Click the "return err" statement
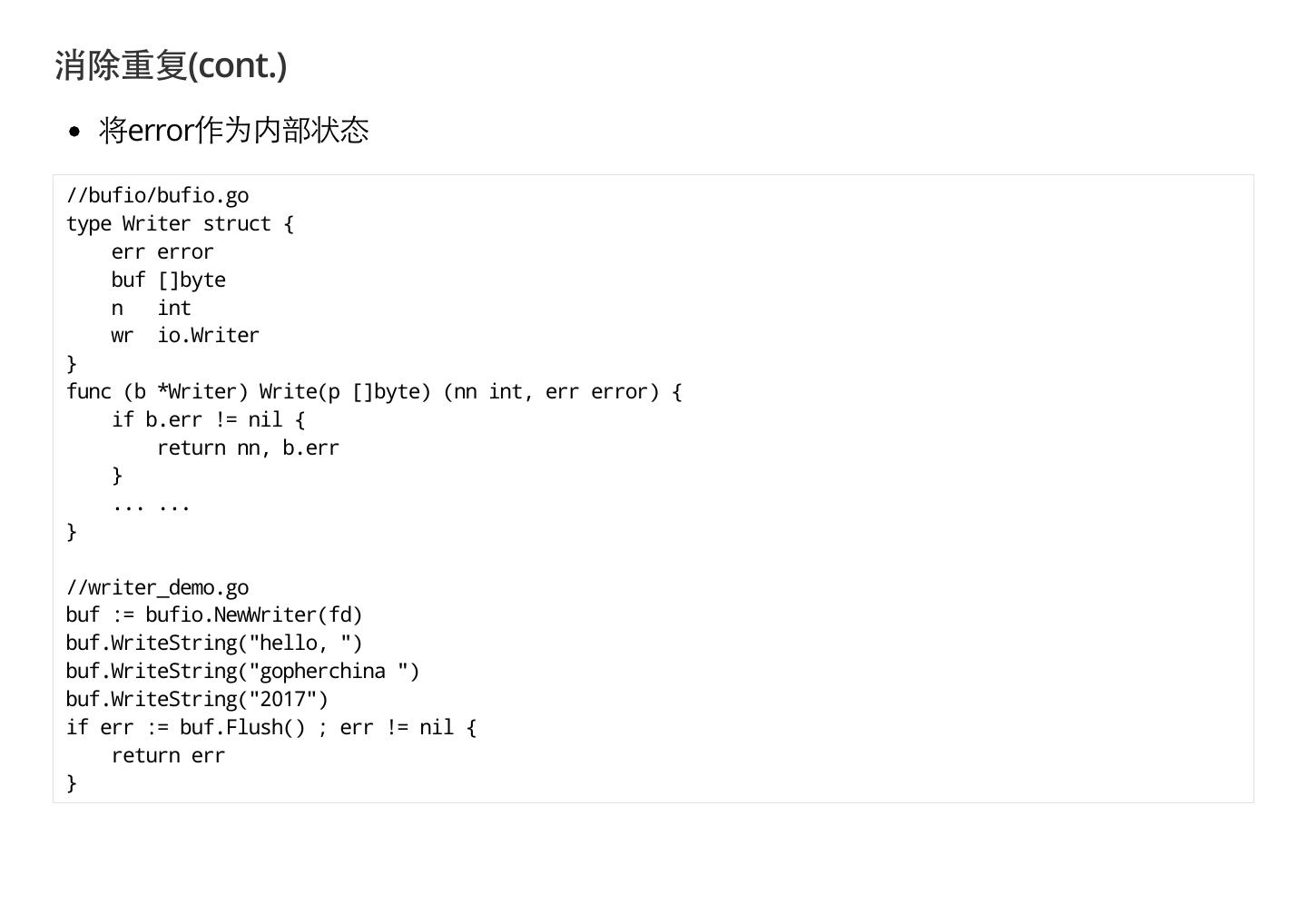 (x=168, y=756)
